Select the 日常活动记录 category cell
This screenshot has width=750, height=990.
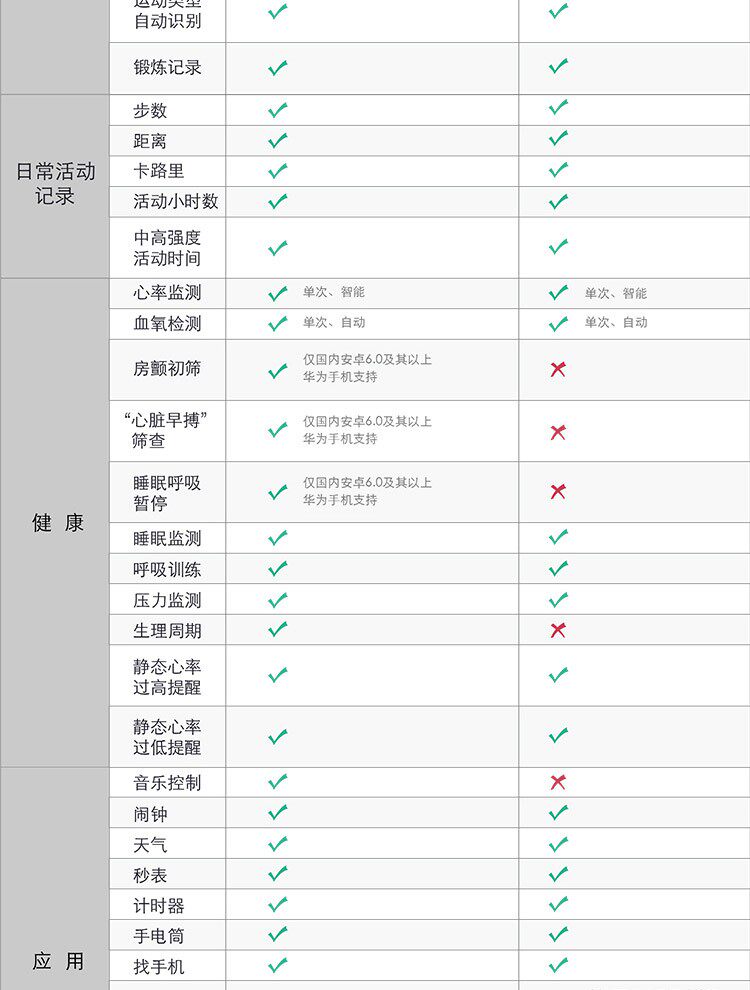pos(55,184)
